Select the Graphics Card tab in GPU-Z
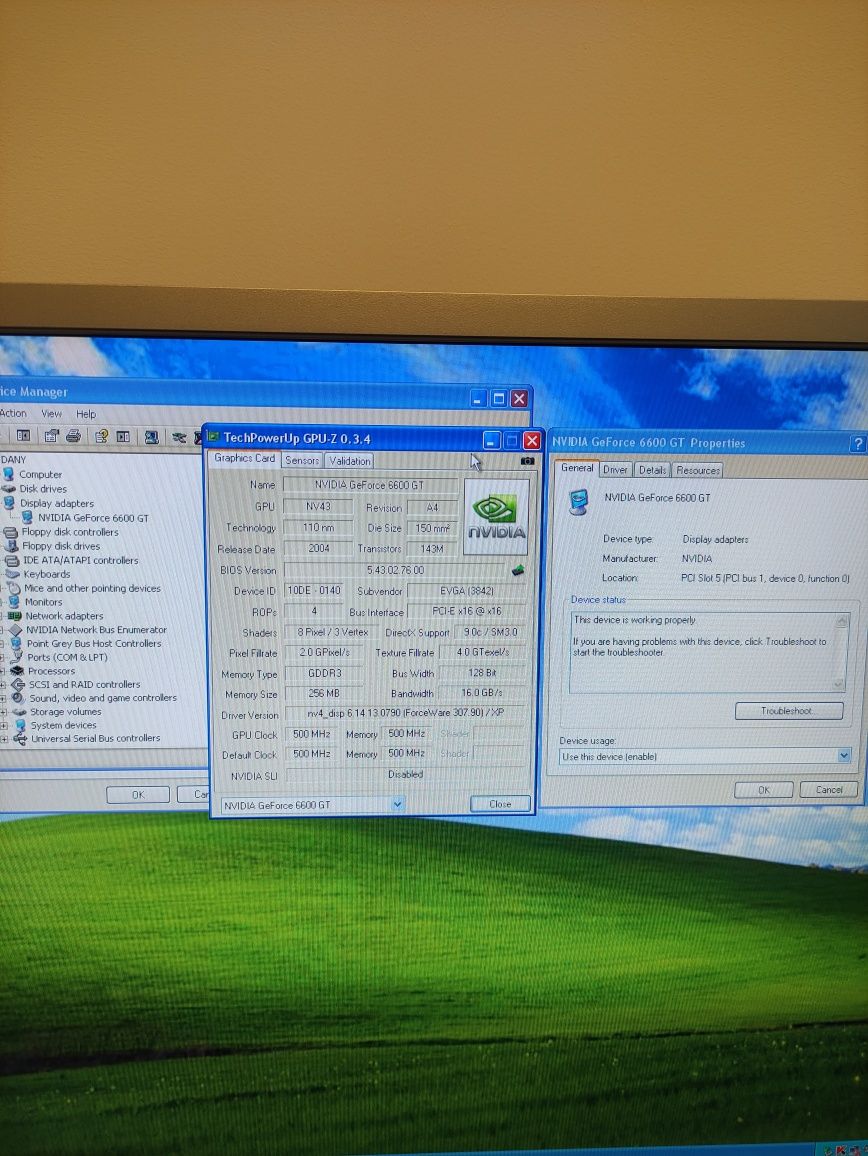 tap(244, 458)
